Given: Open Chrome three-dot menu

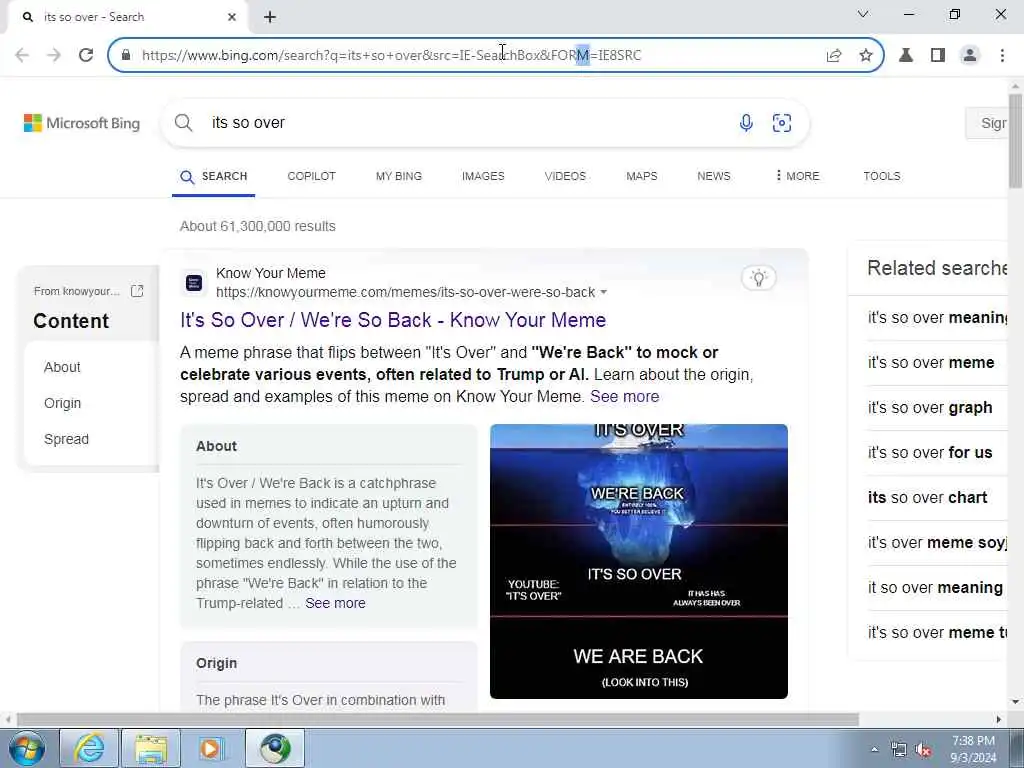Looking at the screenshot, I should coord(1002,55).
